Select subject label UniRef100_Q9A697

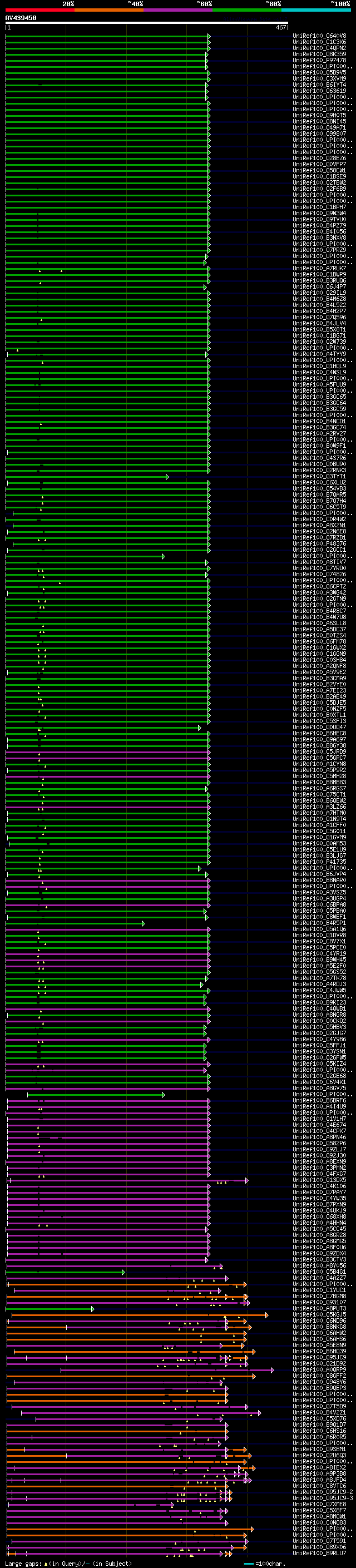pos(319,740)
